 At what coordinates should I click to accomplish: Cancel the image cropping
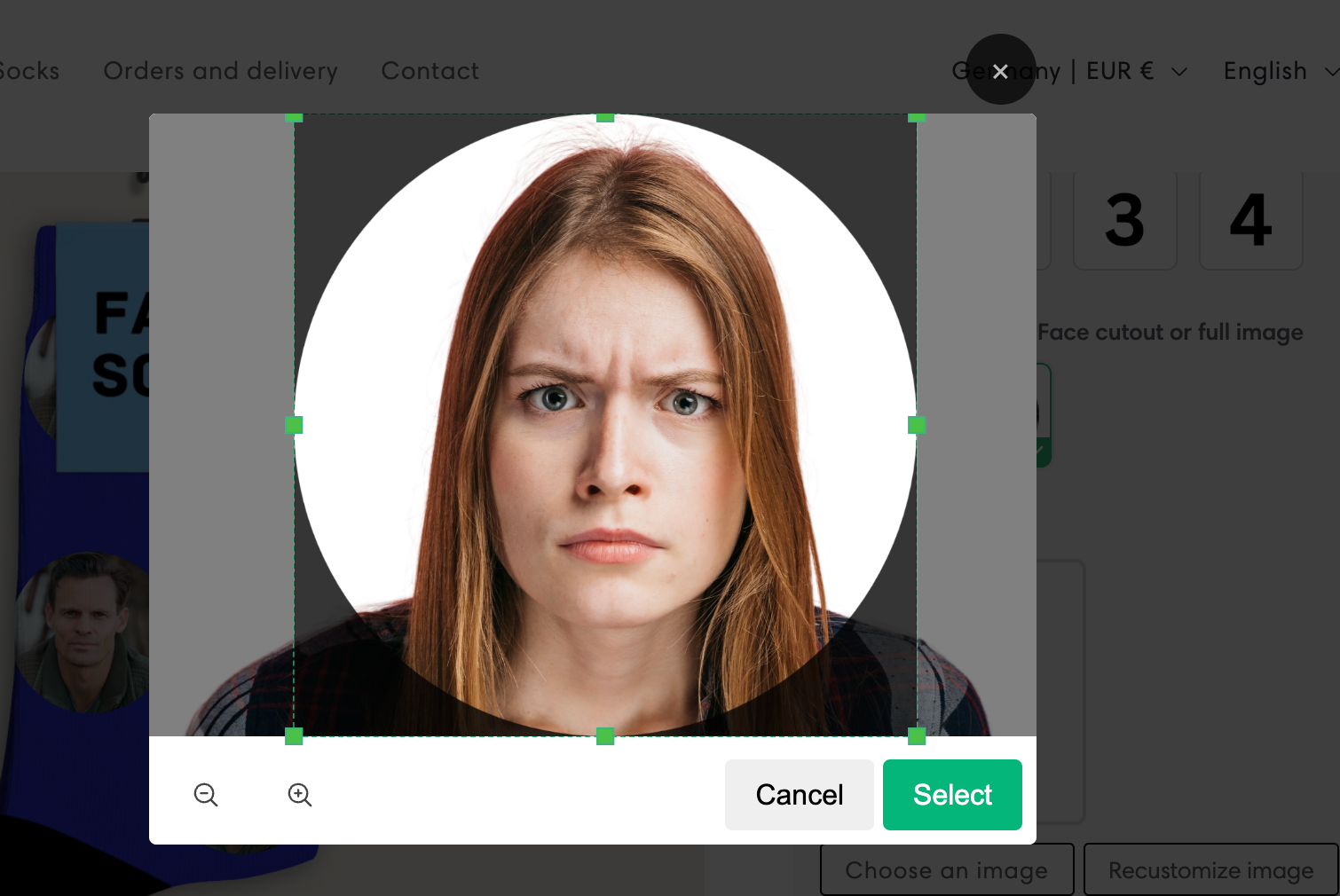[x=799, y=795]
